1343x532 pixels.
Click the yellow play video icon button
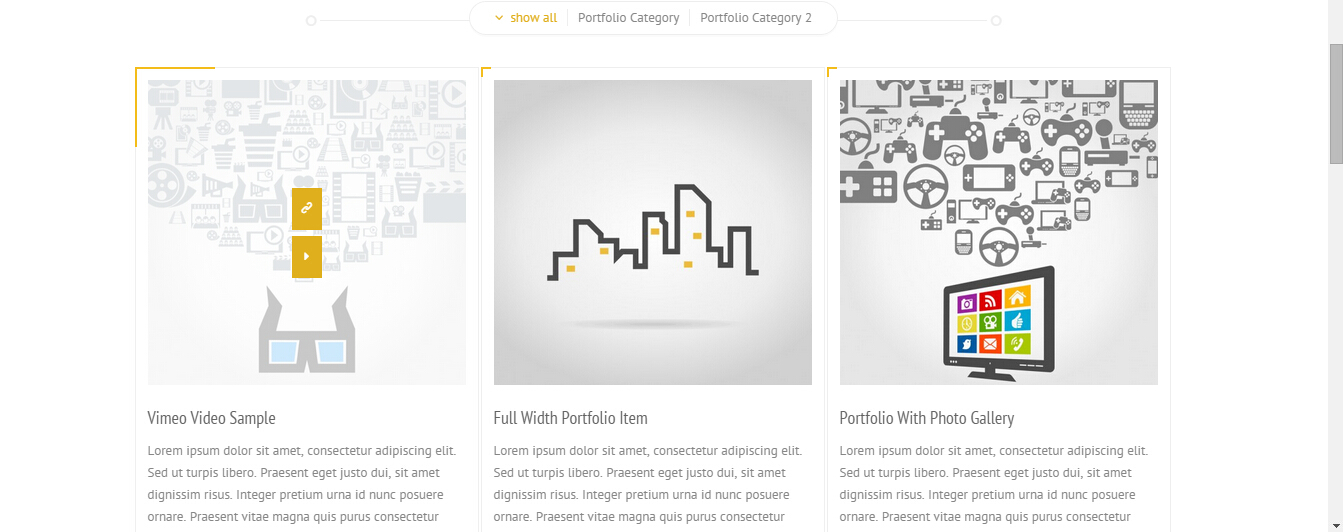(306, 257)
